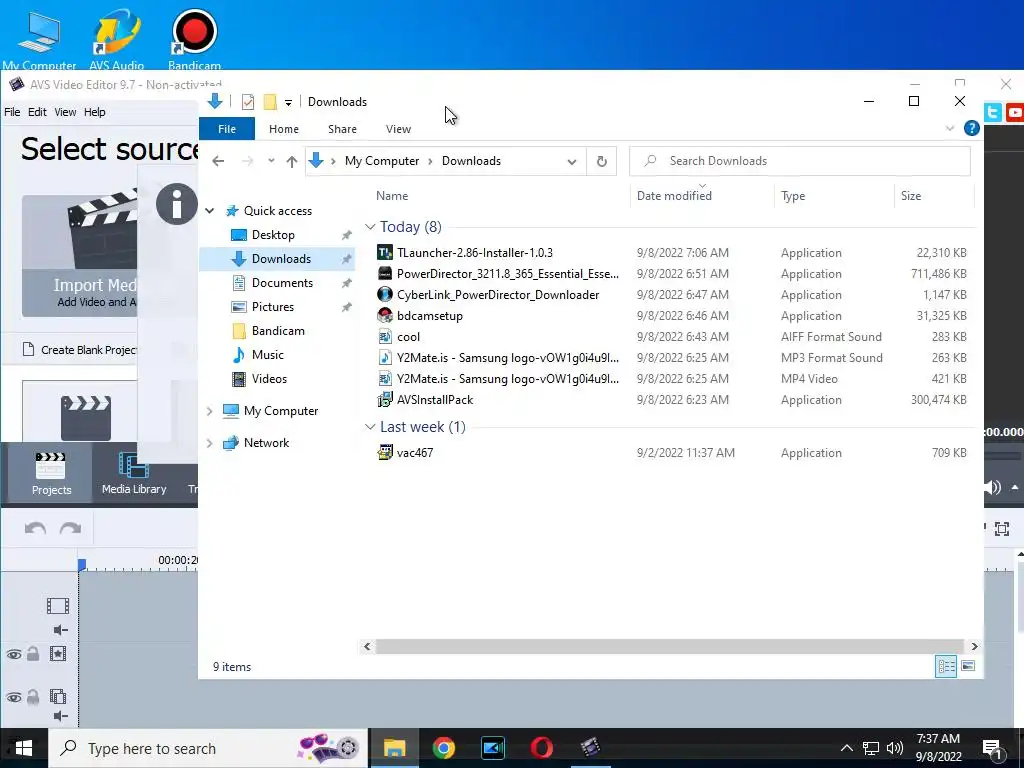This screenshot has width=1024, height=768.
Task: Open Chrome from the taskbar
Action: tap(443, 748)
